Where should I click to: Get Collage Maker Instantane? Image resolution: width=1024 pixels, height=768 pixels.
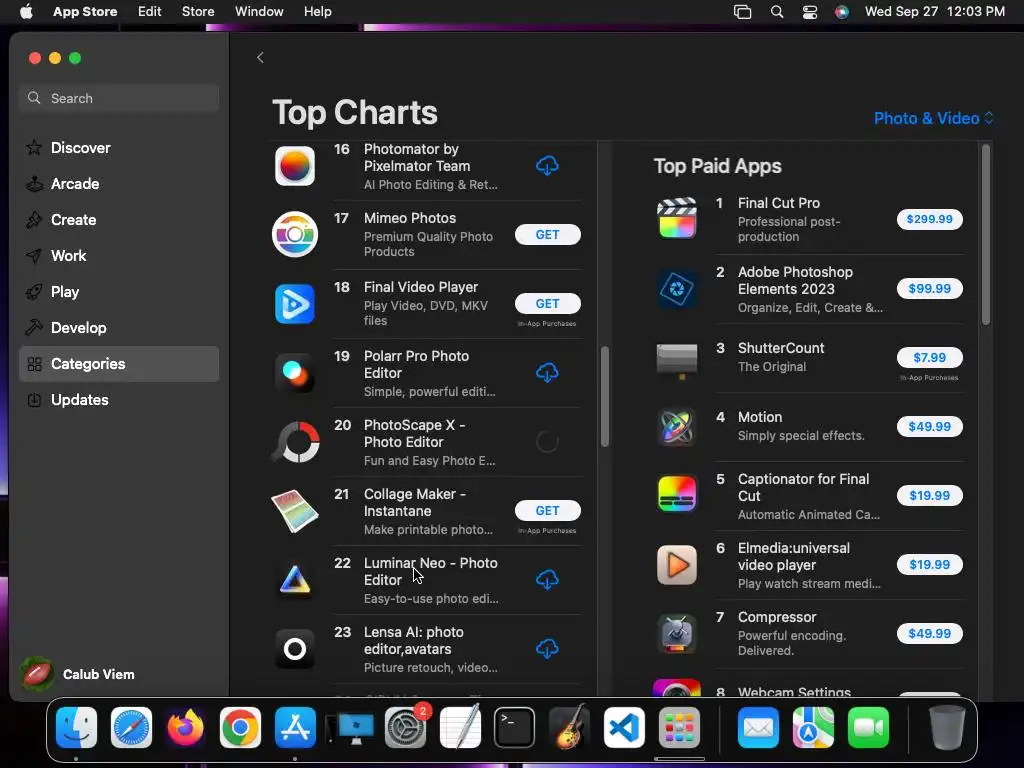[x=547, y=511]
